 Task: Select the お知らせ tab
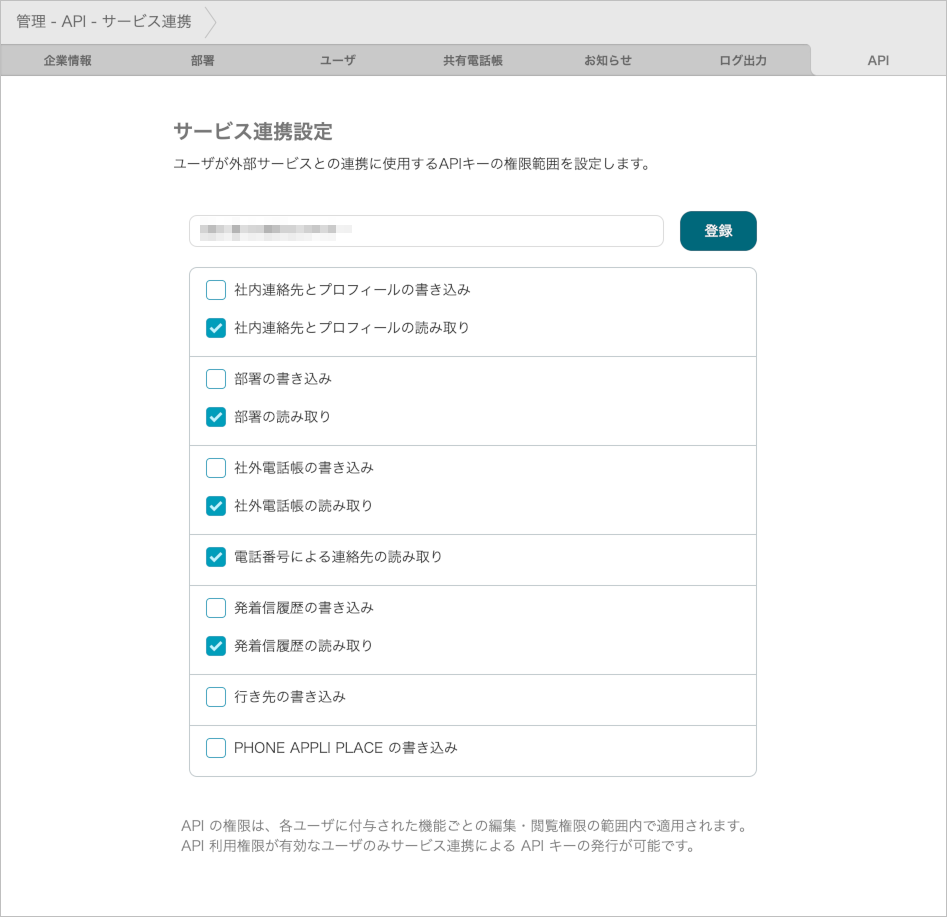(x=608, y=60)
